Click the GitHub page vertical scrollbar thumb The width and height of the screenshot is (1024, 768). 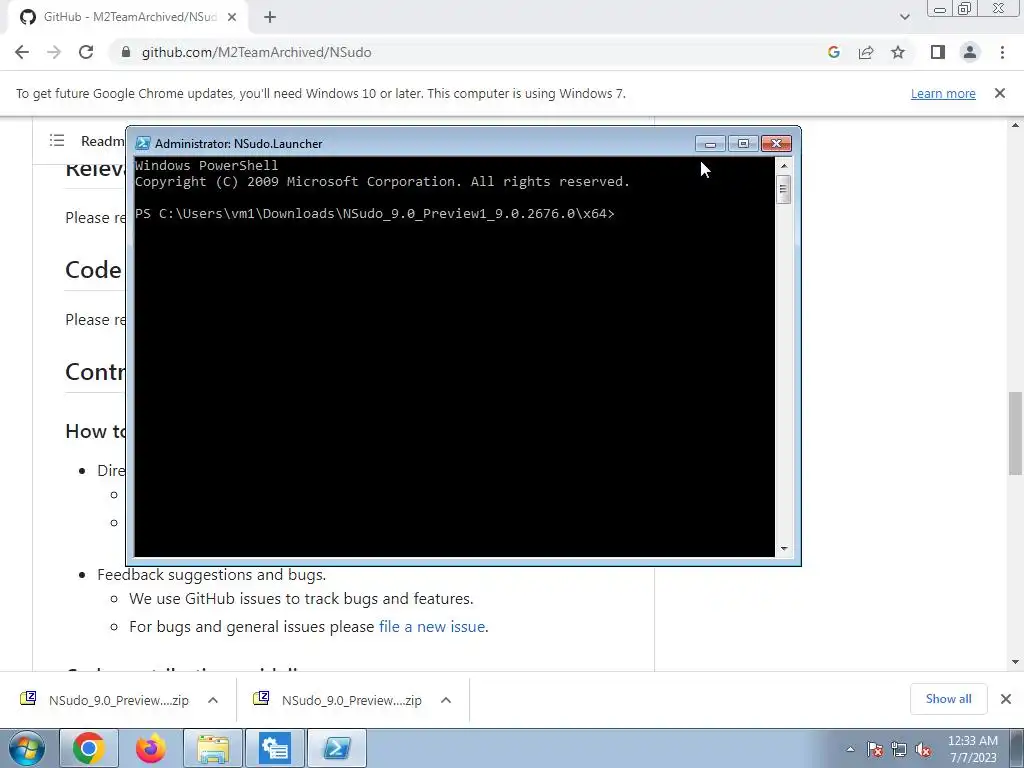[1016, 433]
